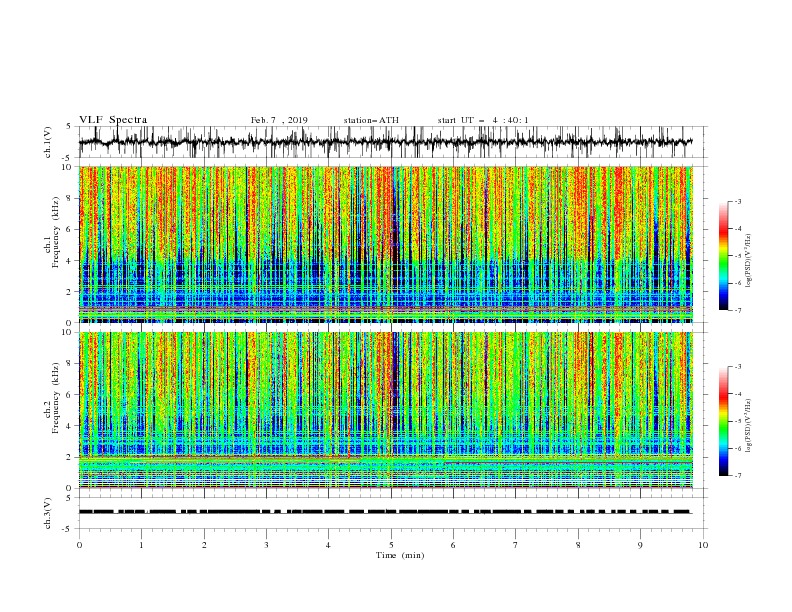Viewport: 792px width, 612px height.
Task: Click the ch.1 color bar '-7' label
Action: click(738, 310)
